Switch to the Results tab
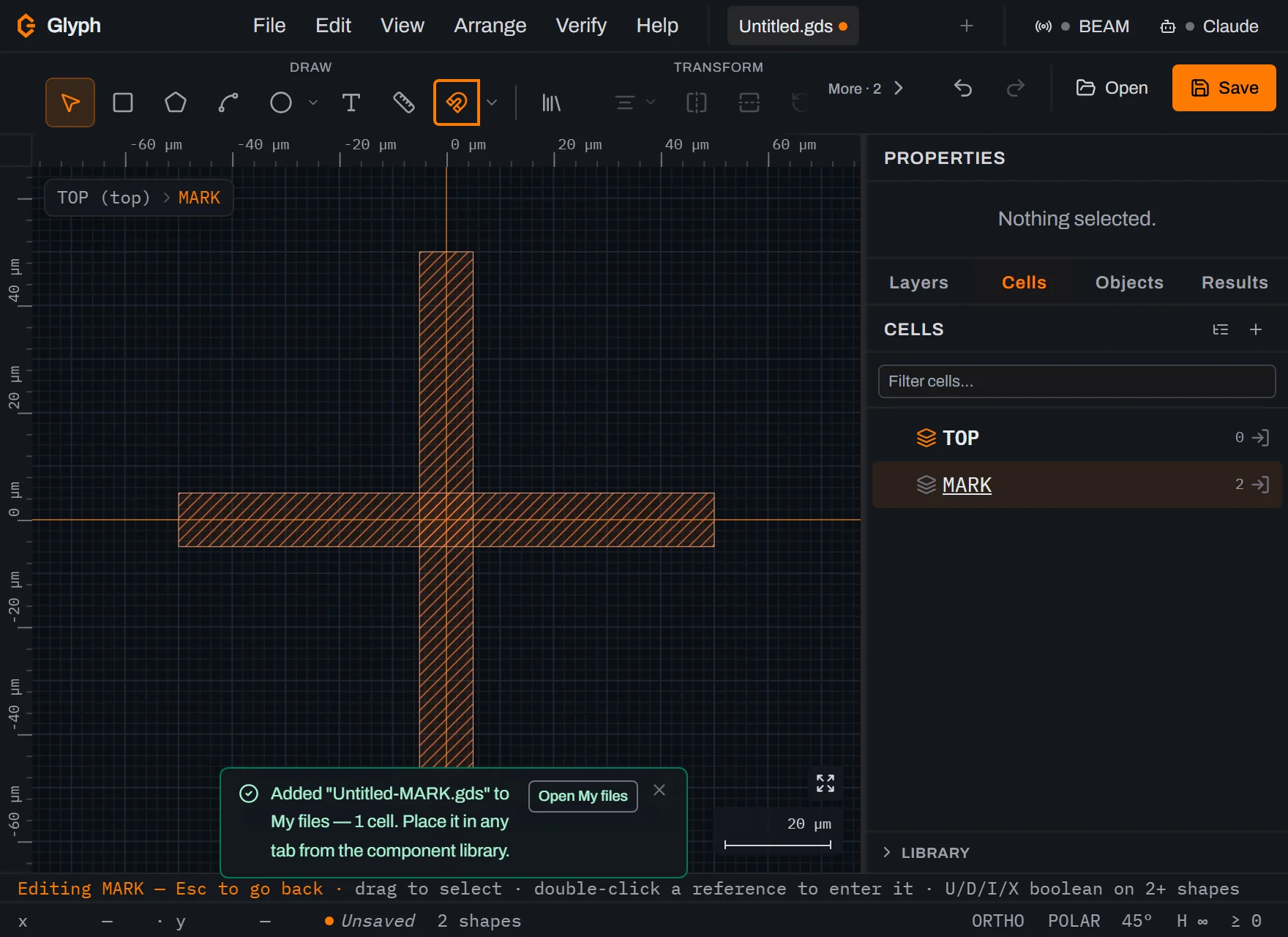Screen dimensions: 1288x937 point(1235,283)
